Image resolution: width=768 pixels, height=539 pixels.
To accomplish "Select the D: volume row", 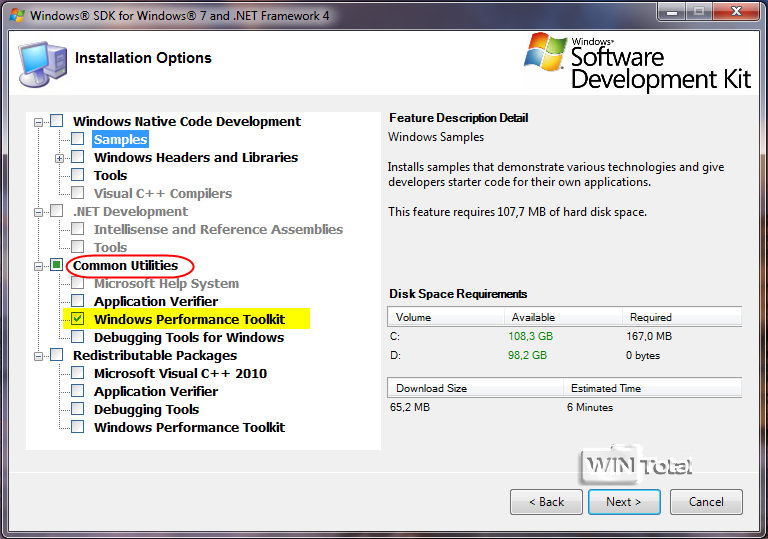I will (564, 355).
